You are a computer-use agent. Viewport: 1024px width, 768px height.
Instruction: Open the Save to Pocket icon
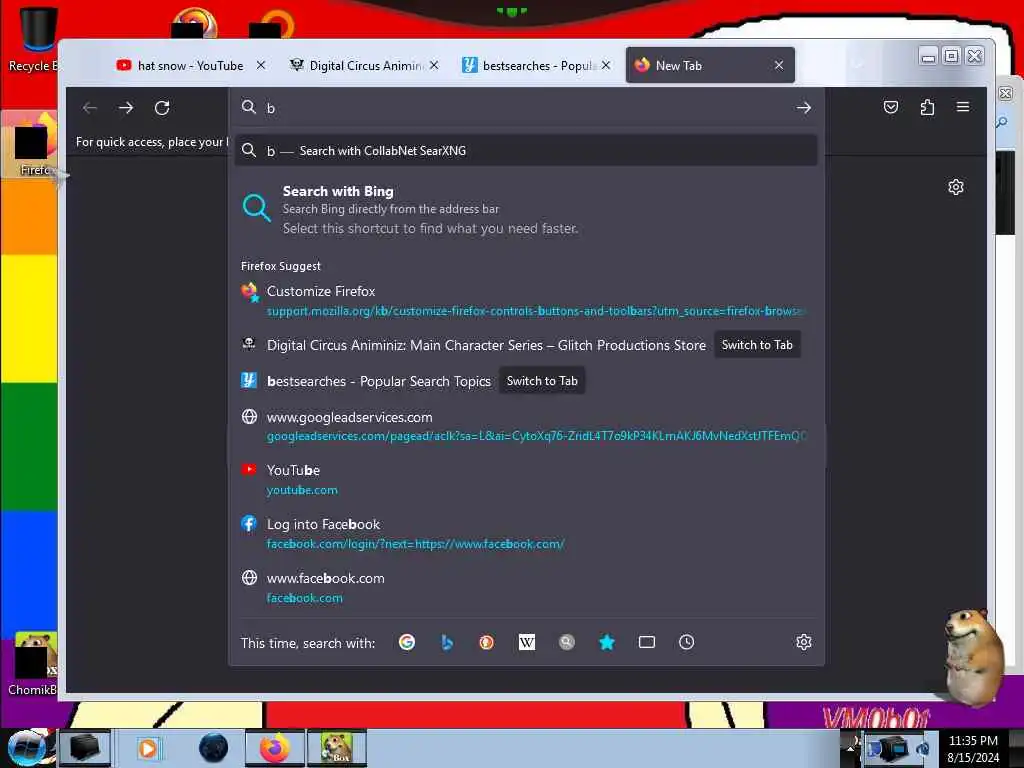[x=891, y=107]
